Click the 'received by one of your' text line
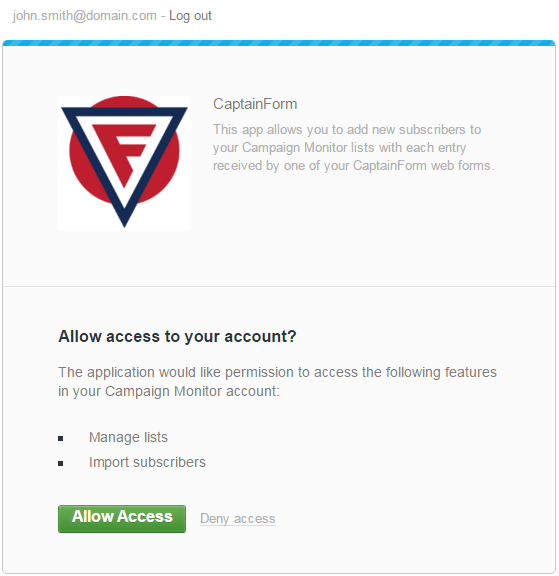Image resolution: width=559 pixels, height=576 pixels. click(x=353, y=165)
